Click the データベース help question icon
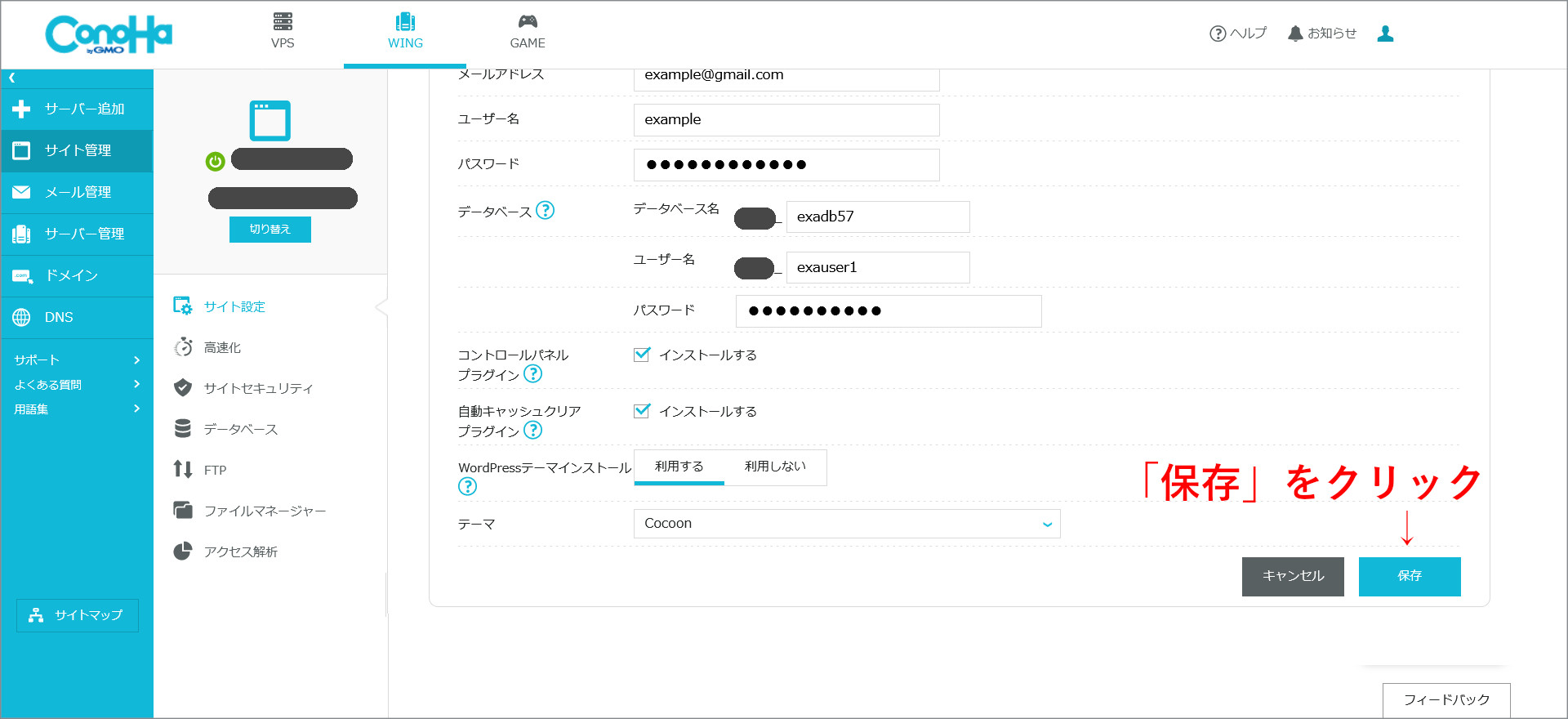The image size is (1568, 719). coord(545,211)
